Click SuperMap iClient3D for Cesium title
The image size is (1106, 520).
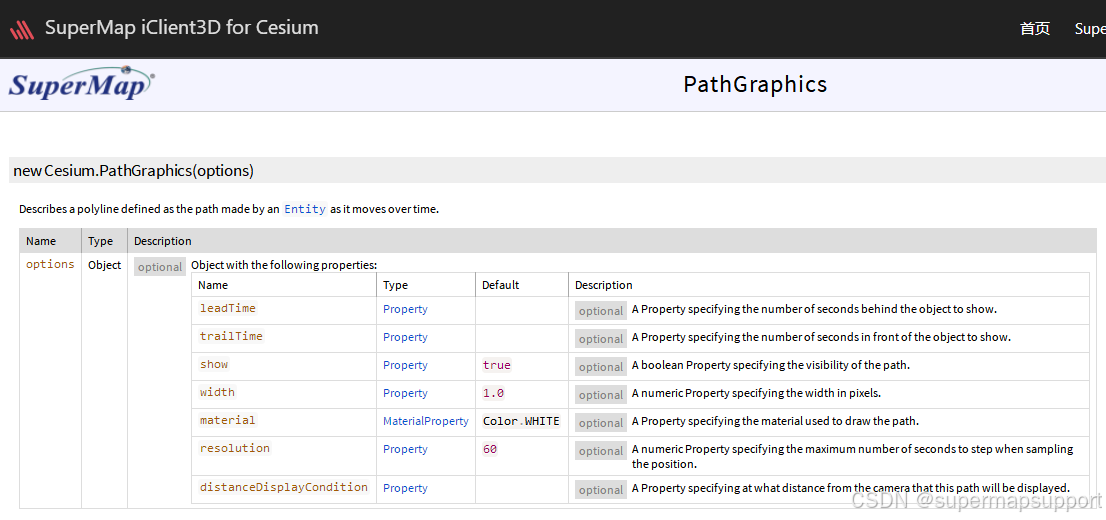point(182,28)
